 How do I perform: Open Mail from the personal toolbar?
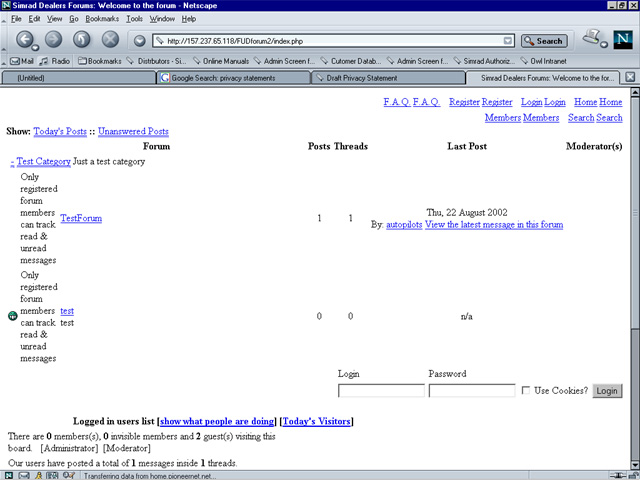(x=22, y=61)
